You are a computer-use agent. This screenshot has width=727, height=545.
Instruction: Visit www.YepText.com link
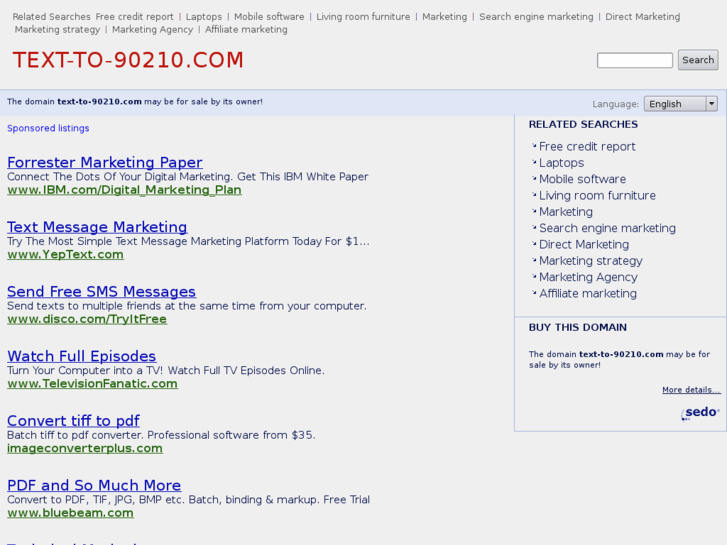(x=65, y=254)
